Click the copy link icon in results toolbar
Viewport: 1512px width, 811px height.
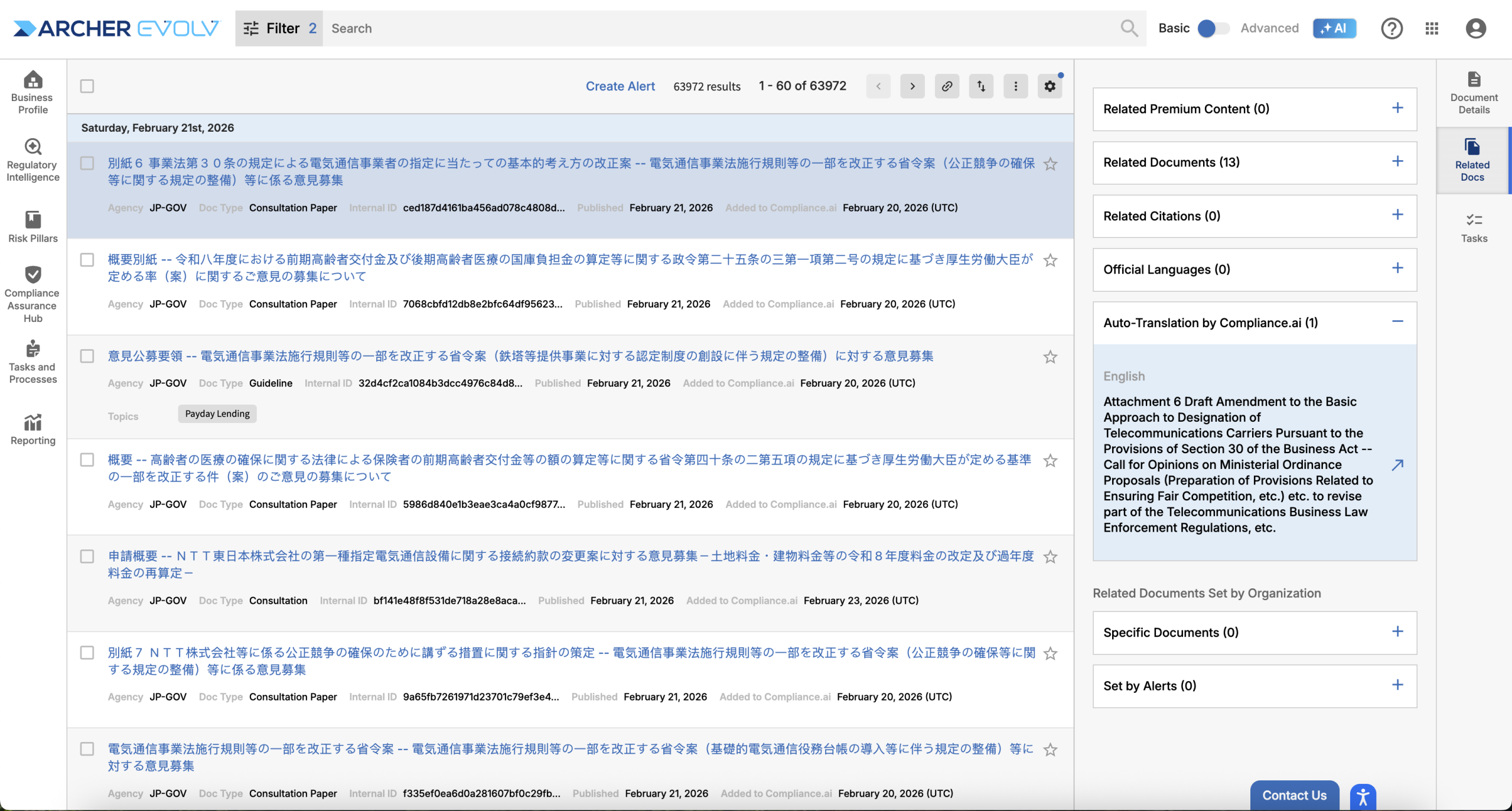click(x=947, y=86)
